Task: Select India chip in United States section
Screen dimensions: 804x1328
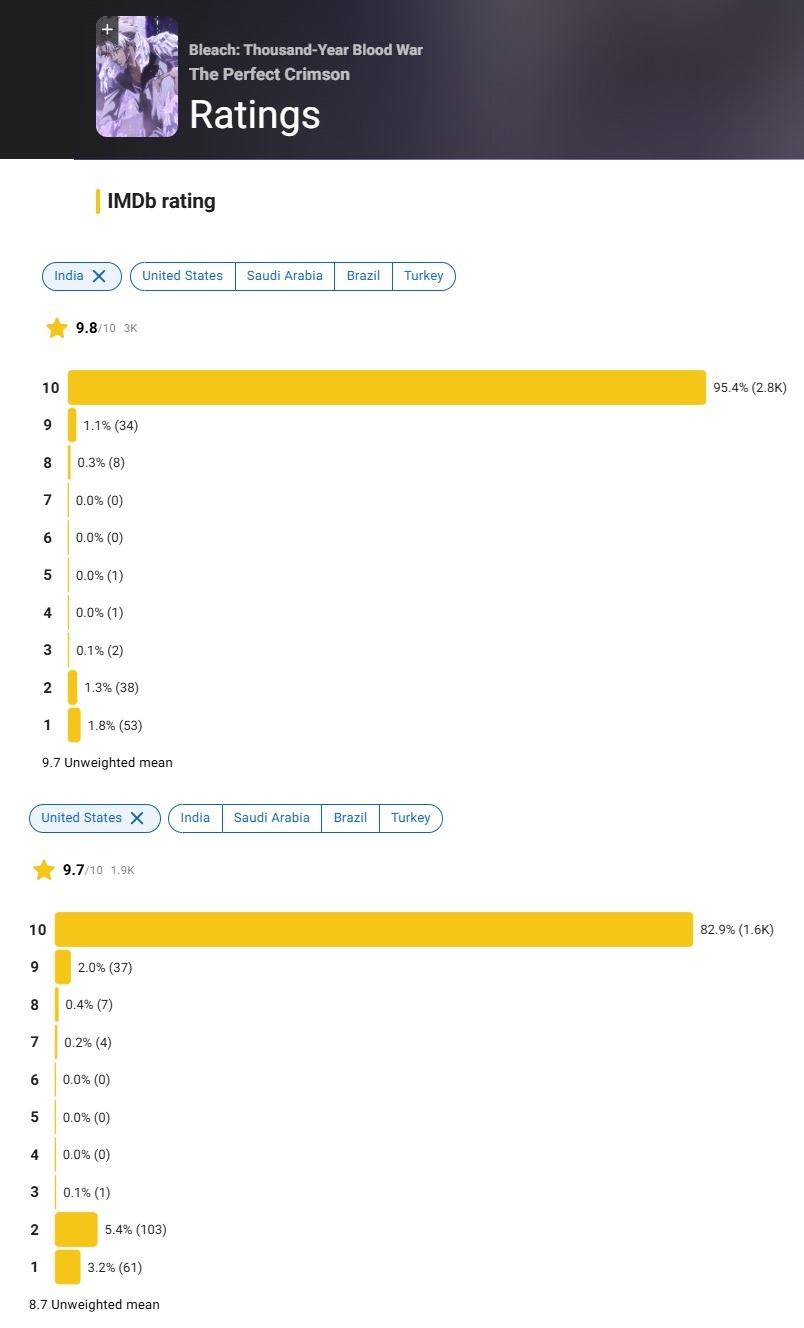Action: pos(195,818)
